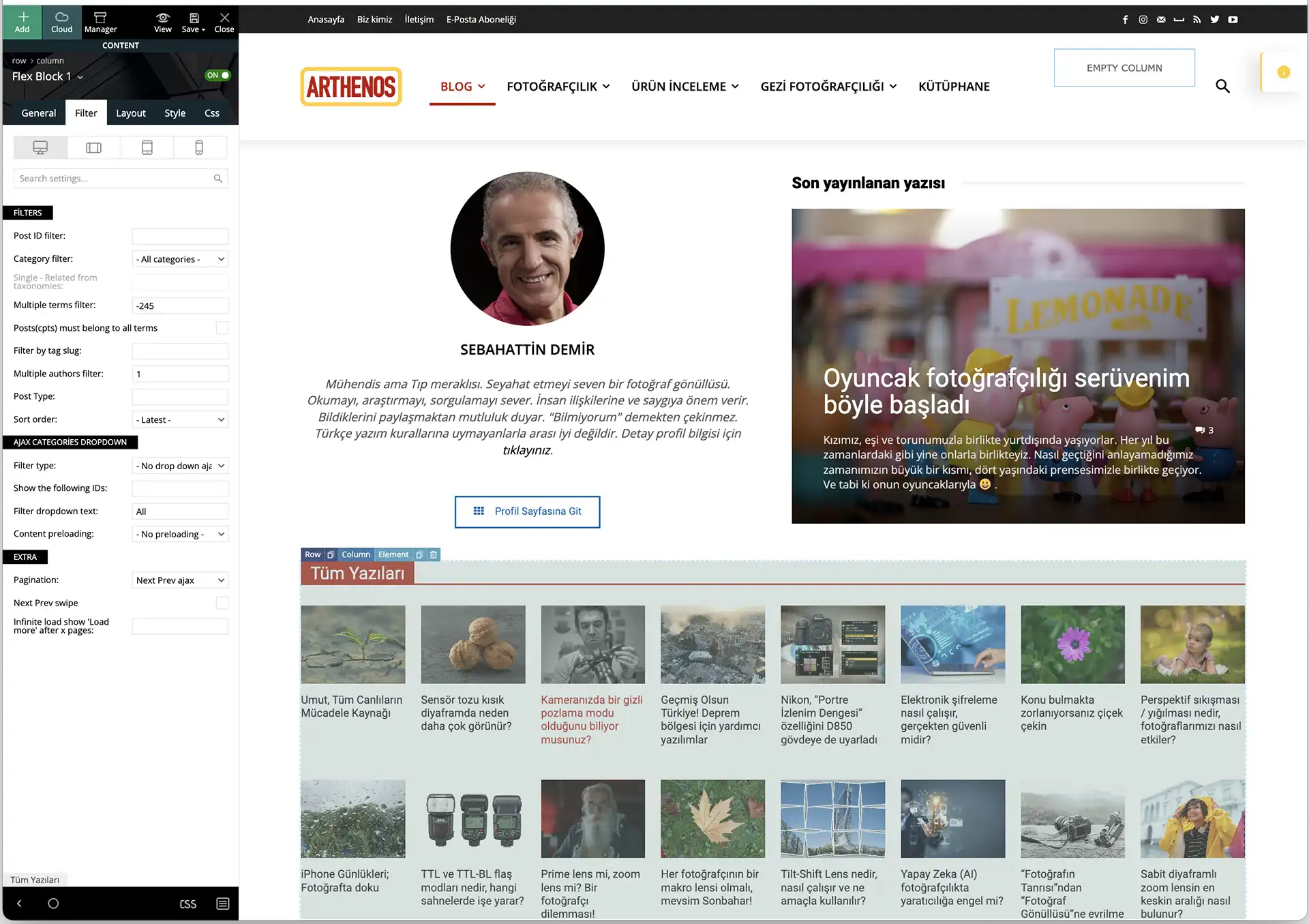
Task: Open the İletişim page
Action: pos(419,20)
